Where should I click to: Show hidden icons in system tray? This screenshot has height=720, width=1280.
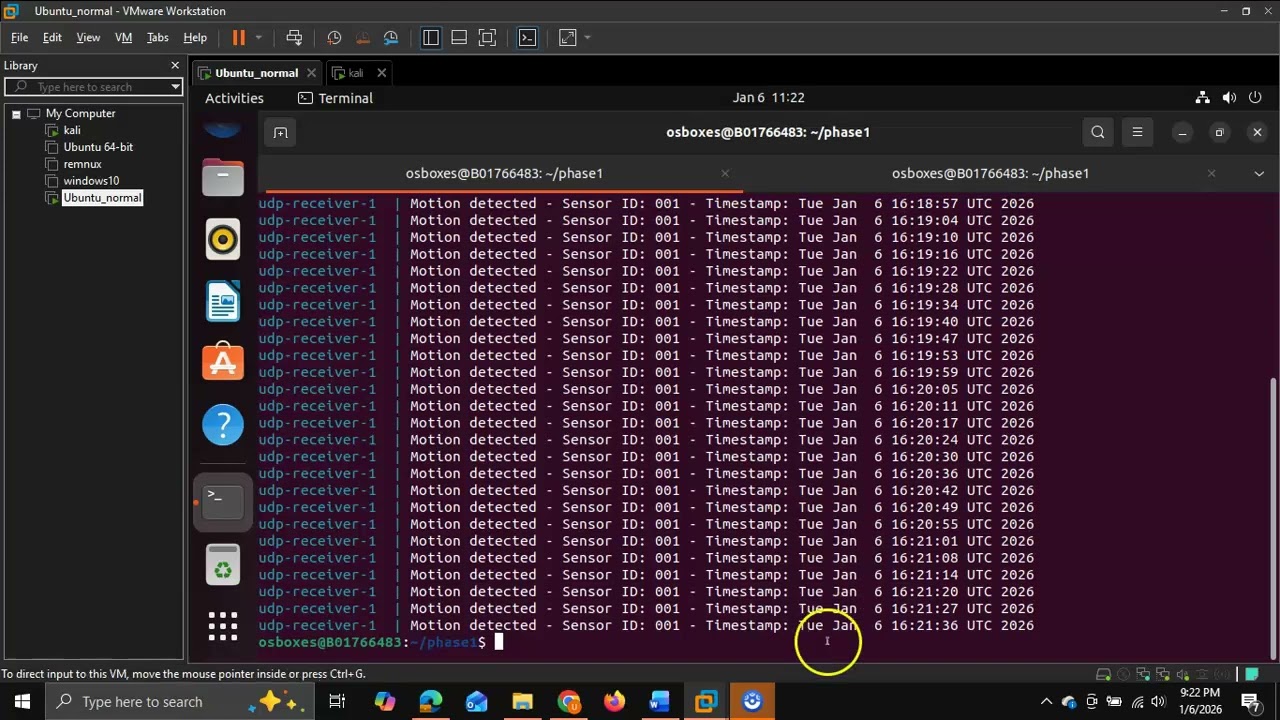pyautogui.click(x=1046, y=701)
